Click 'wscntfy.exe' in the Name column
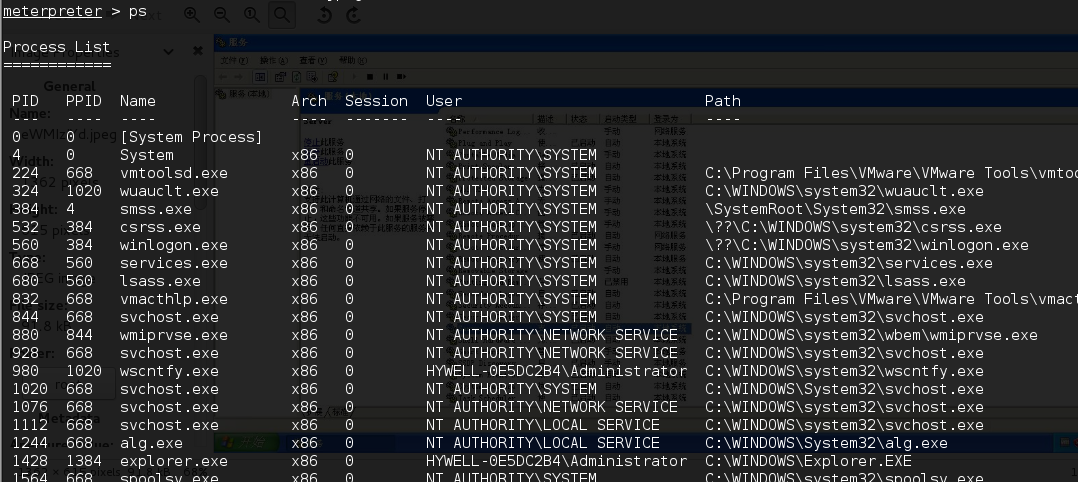Screen dimensions: 1078x482 point(169,371)
